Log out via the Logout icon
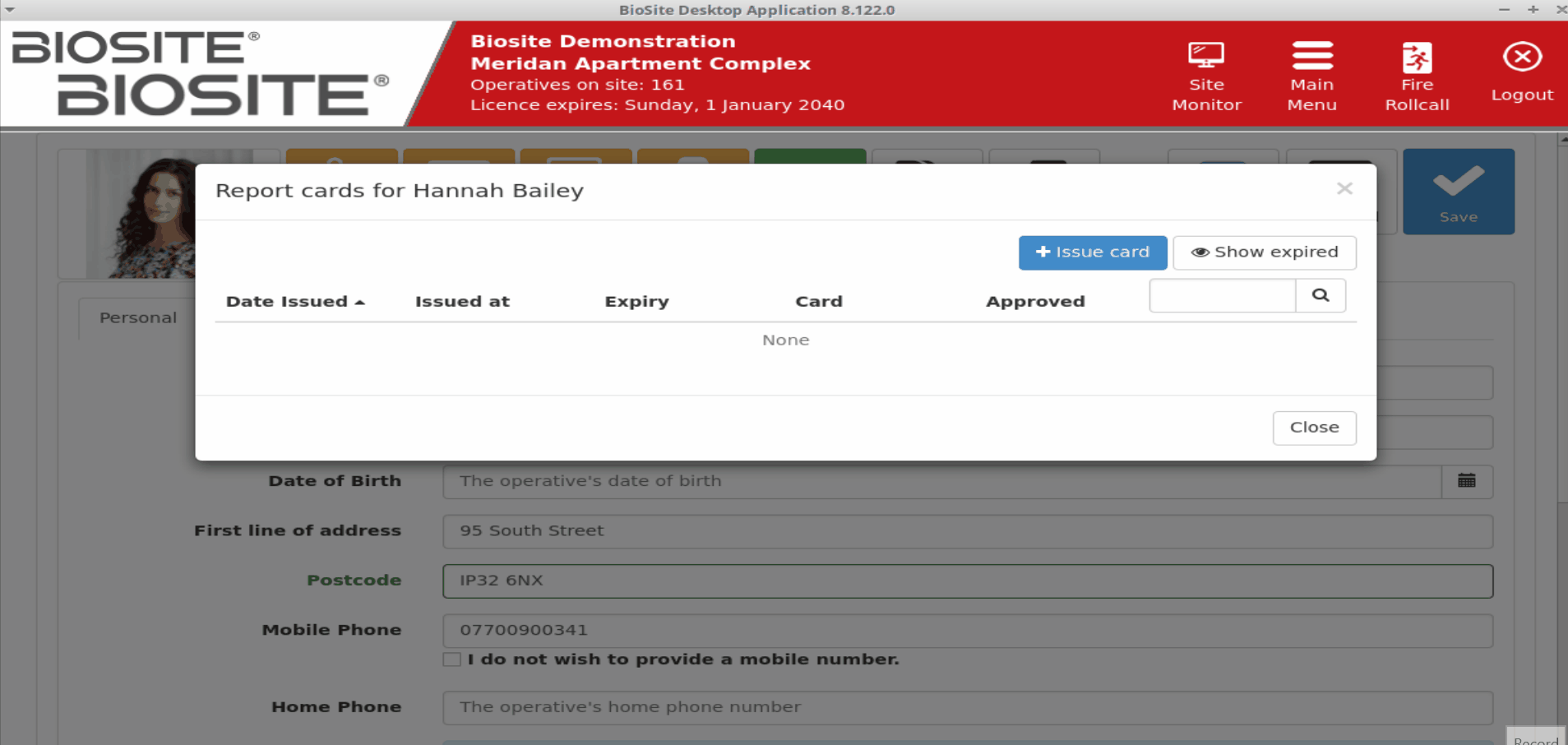This screenshot has width=1568, height=745. coord(1522,72)
